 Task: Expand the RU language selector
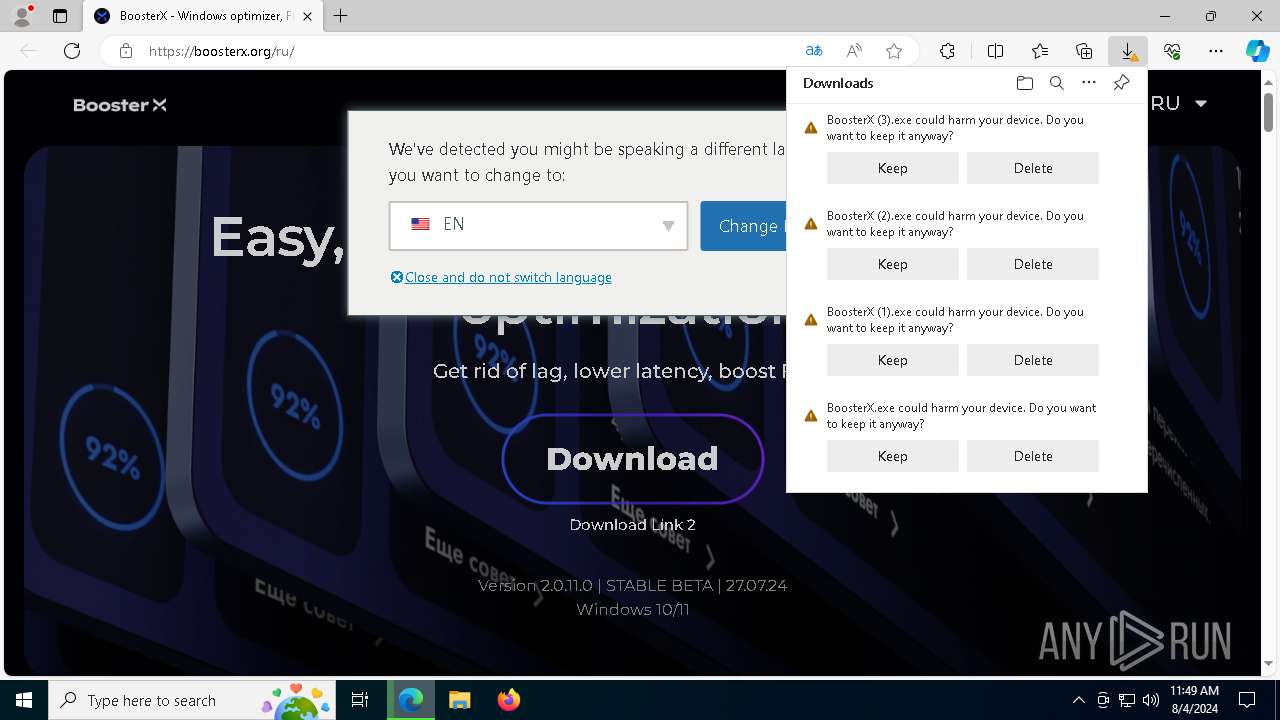[1178, 103]
